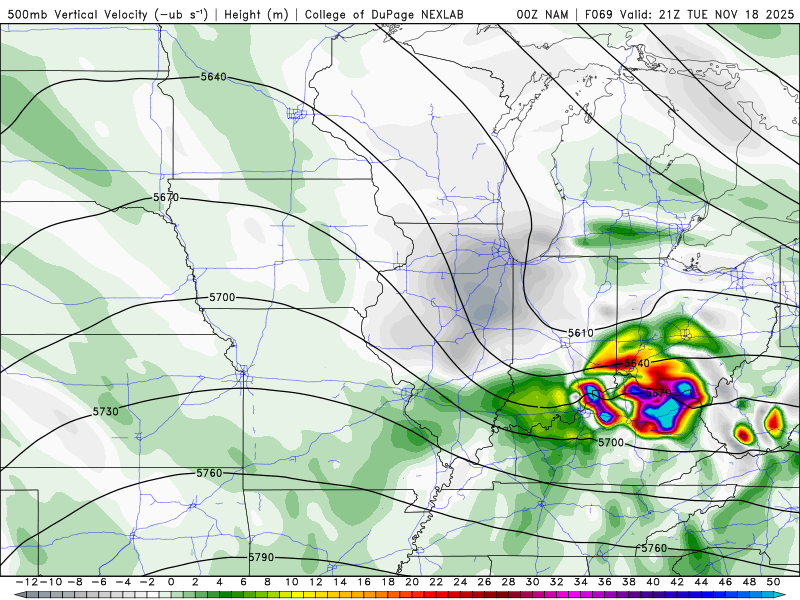Click the color scale value 40
The height and width of the screenshot is (600, 800).
pos(653,582)
